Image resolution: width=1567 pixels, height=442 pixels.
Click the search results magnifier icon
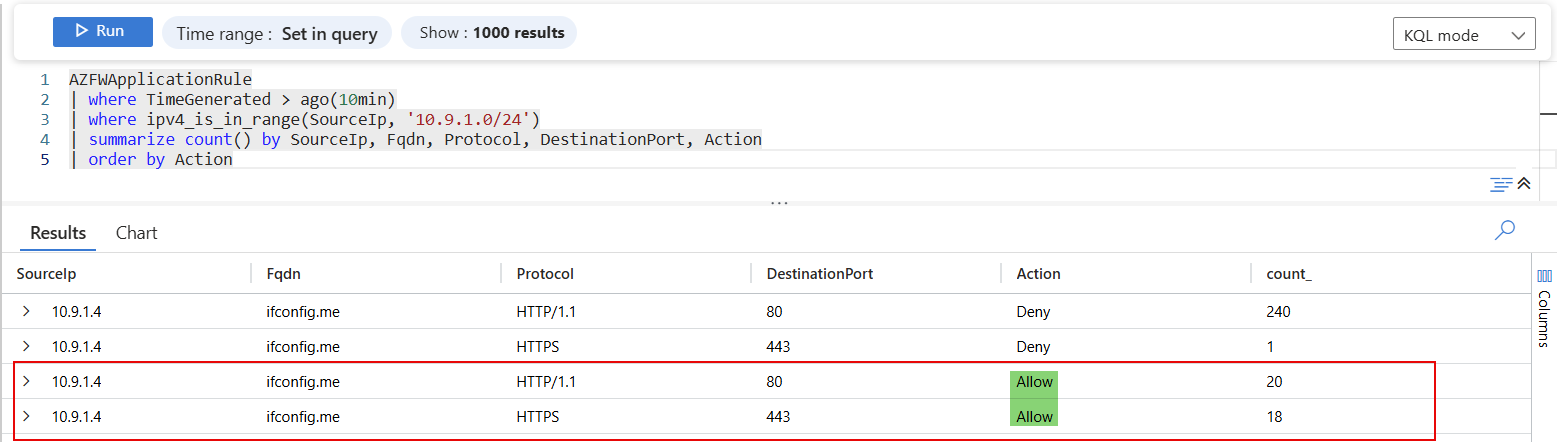click(x=1504, y=231)
